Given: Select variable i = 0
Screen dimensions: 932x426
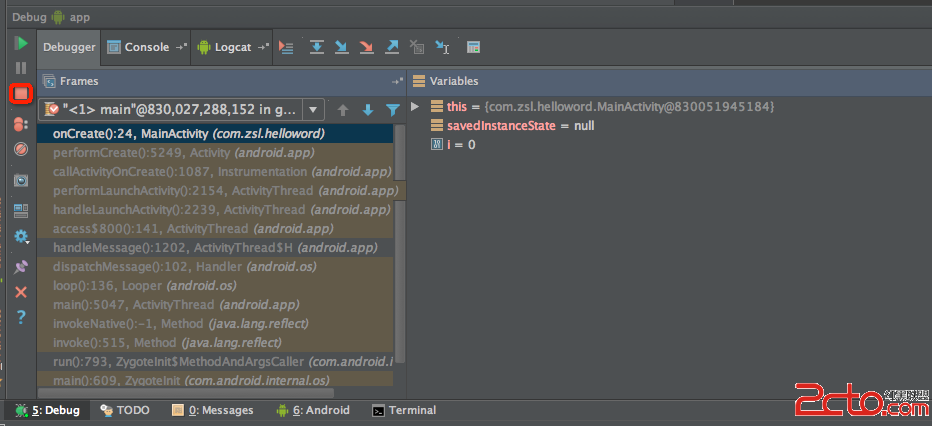Looking at the screenshot, I should click(453, 144).
